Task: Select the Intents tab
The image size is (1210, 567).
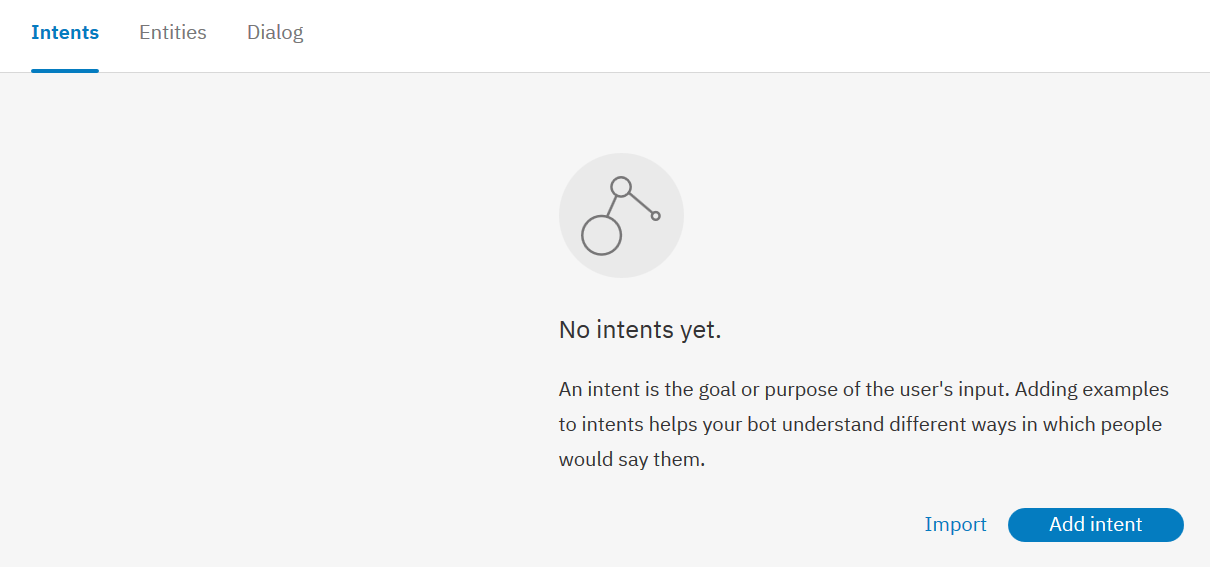Action: point(65,32)
